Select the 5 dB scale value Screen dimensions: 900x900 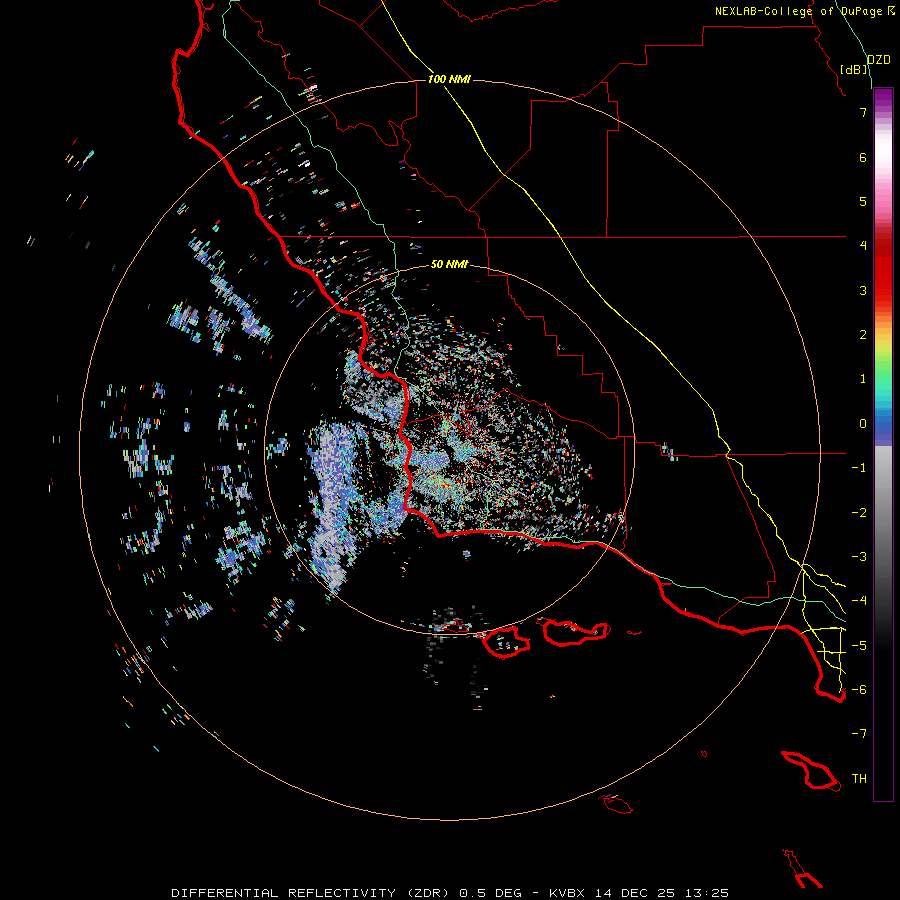(863, 201)
